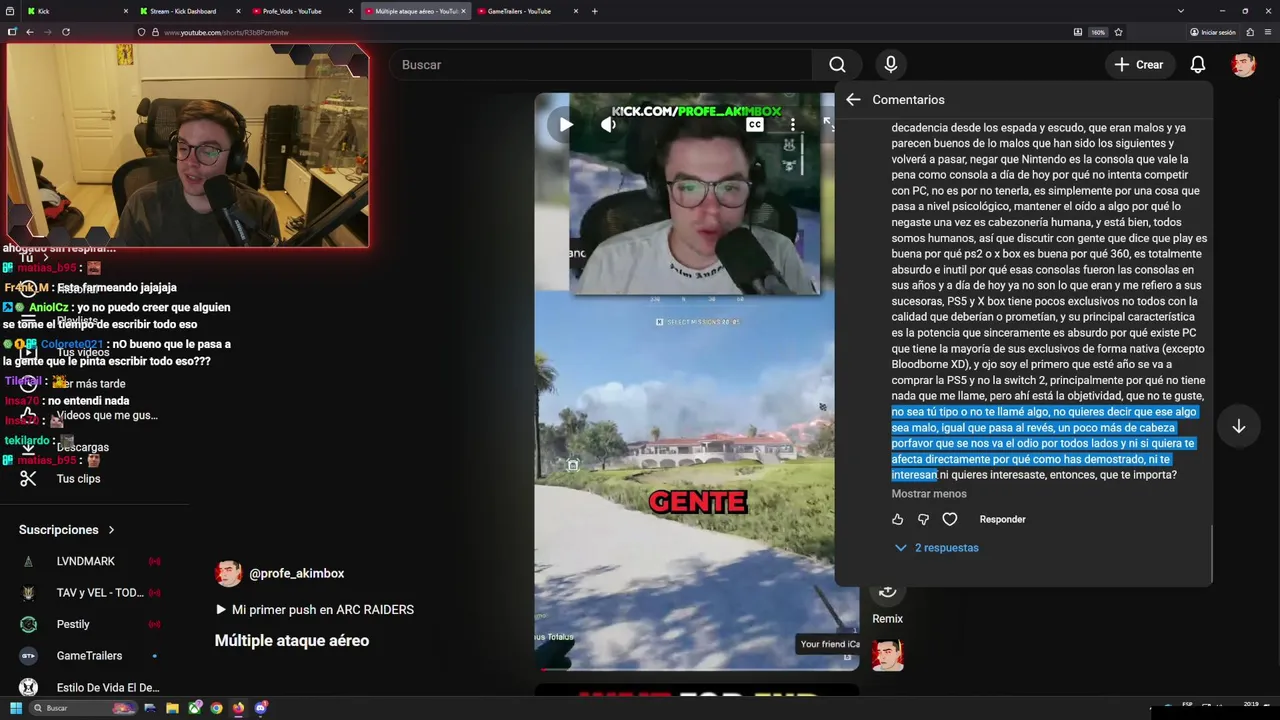Viewport: 1280px width, 720px height.
Task: Click the Comentarios panel heading
Action: [908, 100]
